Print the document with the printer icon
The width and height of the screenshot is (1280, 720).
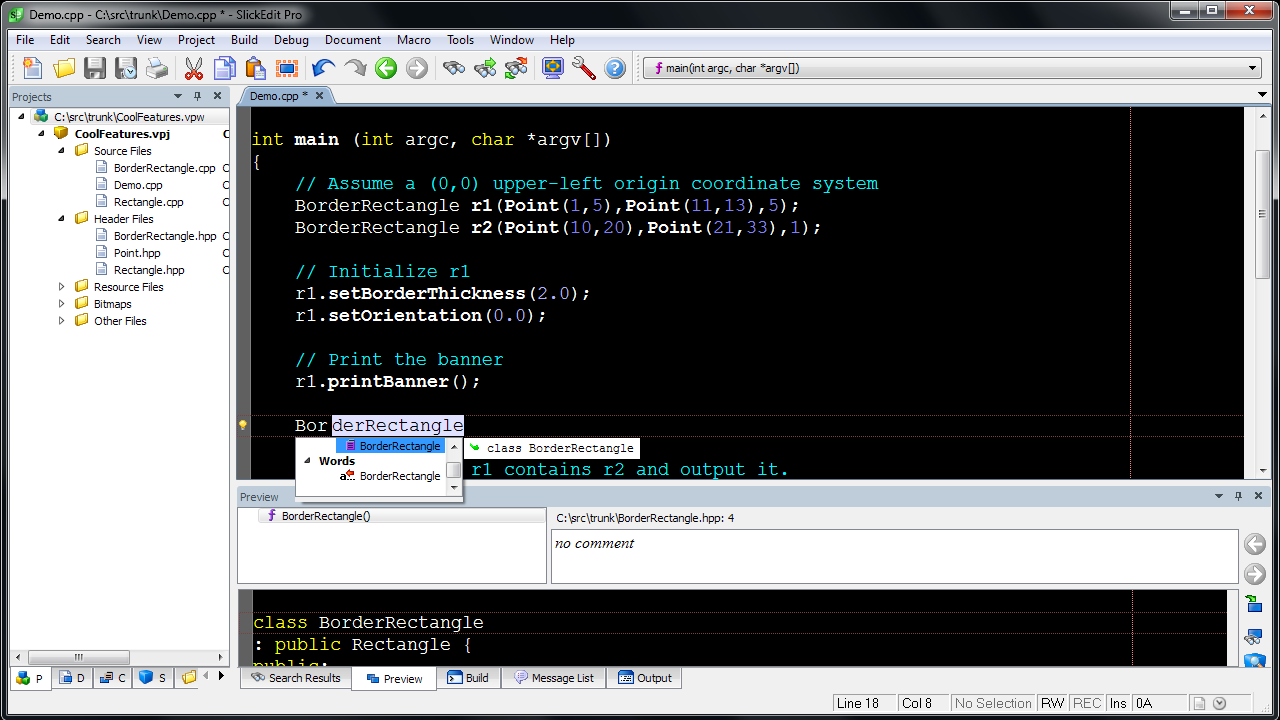click(x=157, y=68)
